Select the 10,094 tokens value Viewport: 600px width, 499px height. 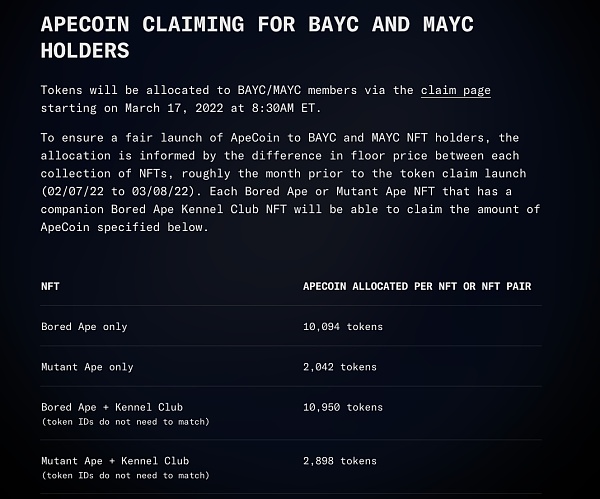(342, 327)
